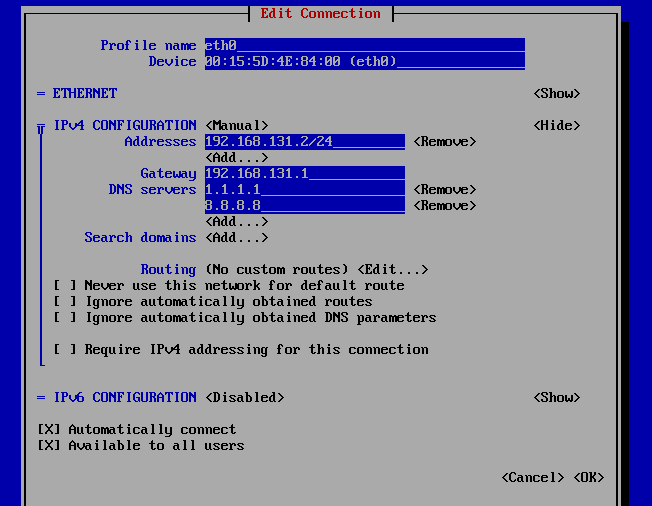Check Require IPv4 addressing for this connection
The height and width of the screenshot is (506, 652).
point(65,349)
